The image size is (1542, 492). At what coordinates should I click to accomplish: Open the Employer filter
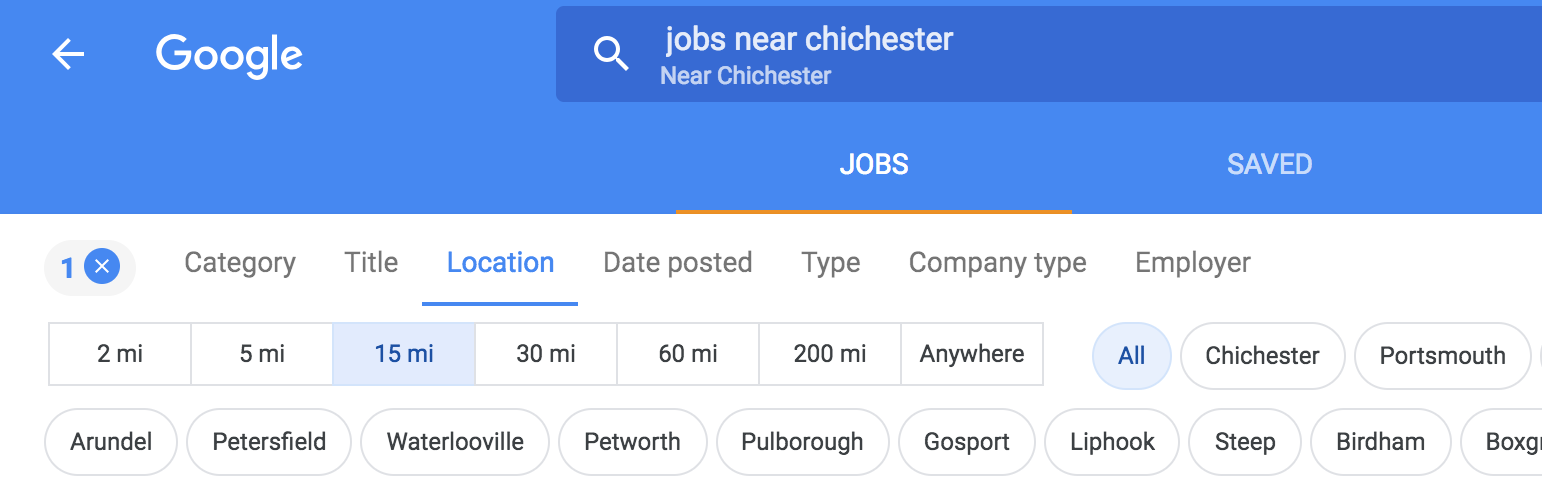[x=1192, y=263]
